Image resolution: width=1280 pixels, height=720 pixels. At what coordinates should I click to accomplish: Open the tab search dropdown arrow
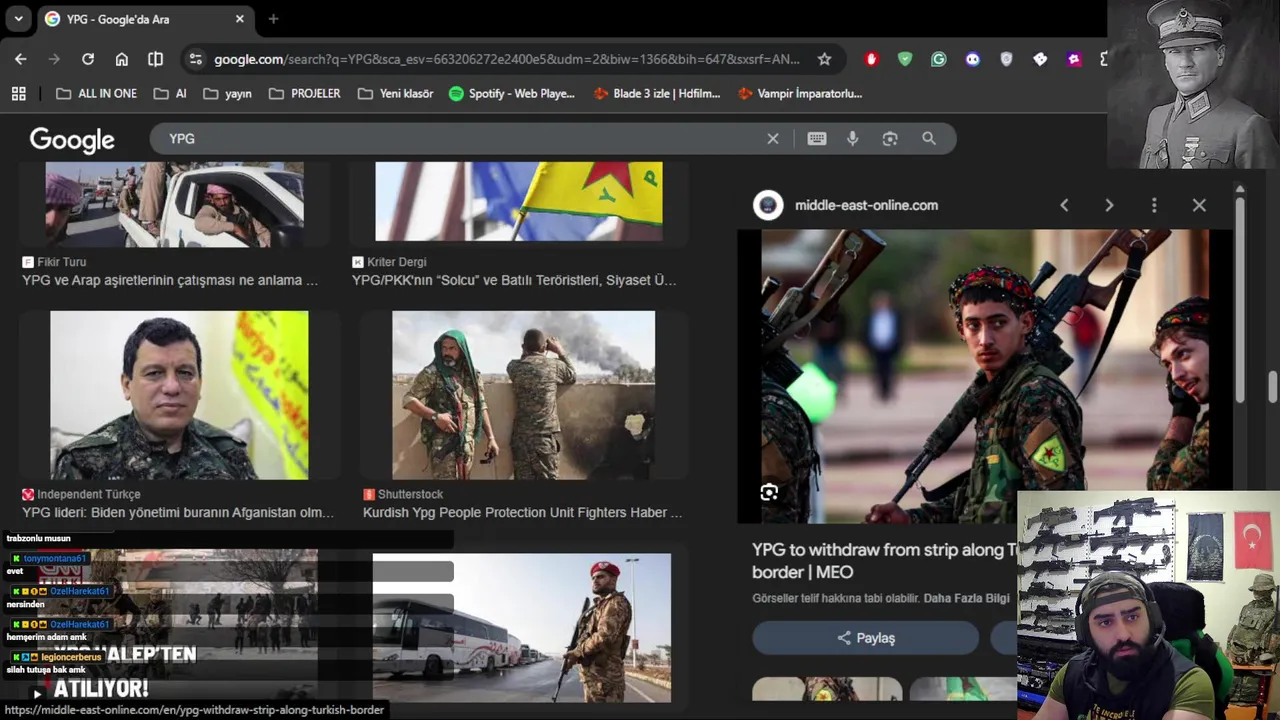18,19
